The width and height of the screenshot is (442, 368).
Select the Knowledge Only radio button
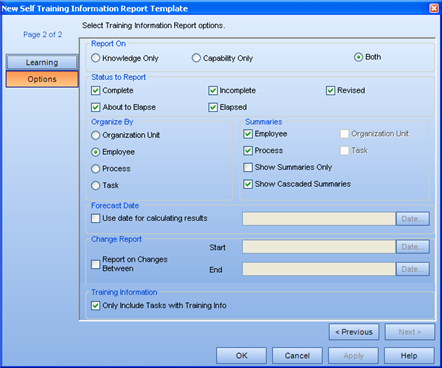point(95,58)
